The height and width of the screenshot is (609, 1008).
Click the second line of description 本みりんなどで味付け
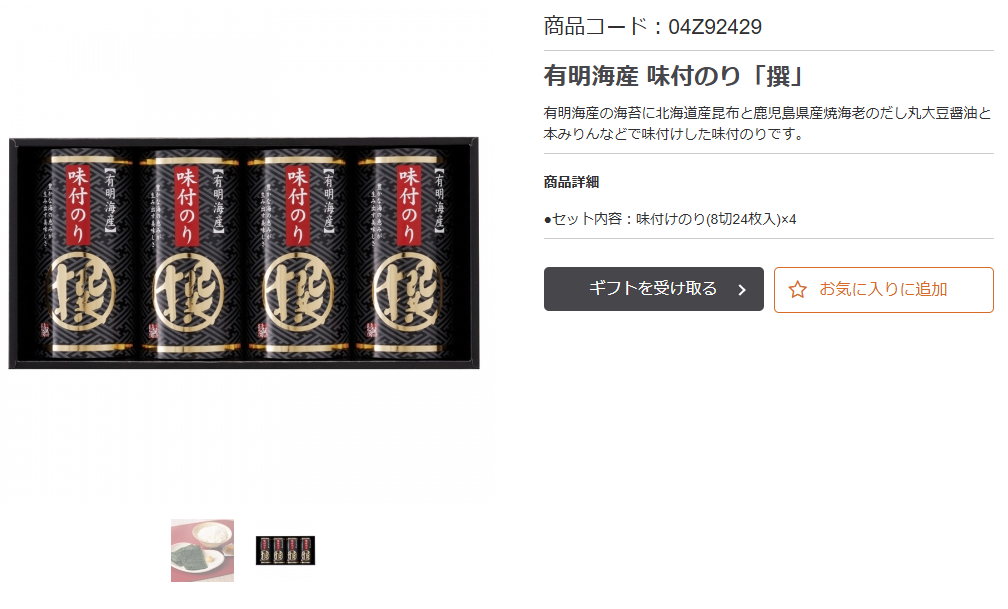tap(673, 134)
